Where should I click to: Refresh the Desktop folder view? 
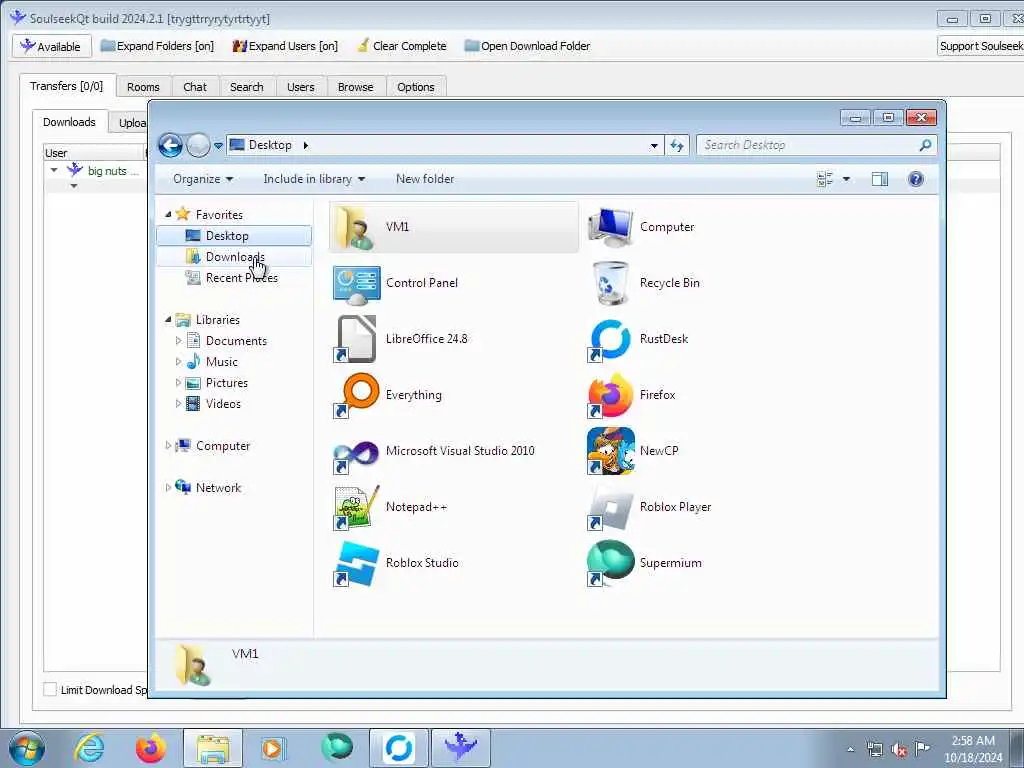tap(677, 146)
